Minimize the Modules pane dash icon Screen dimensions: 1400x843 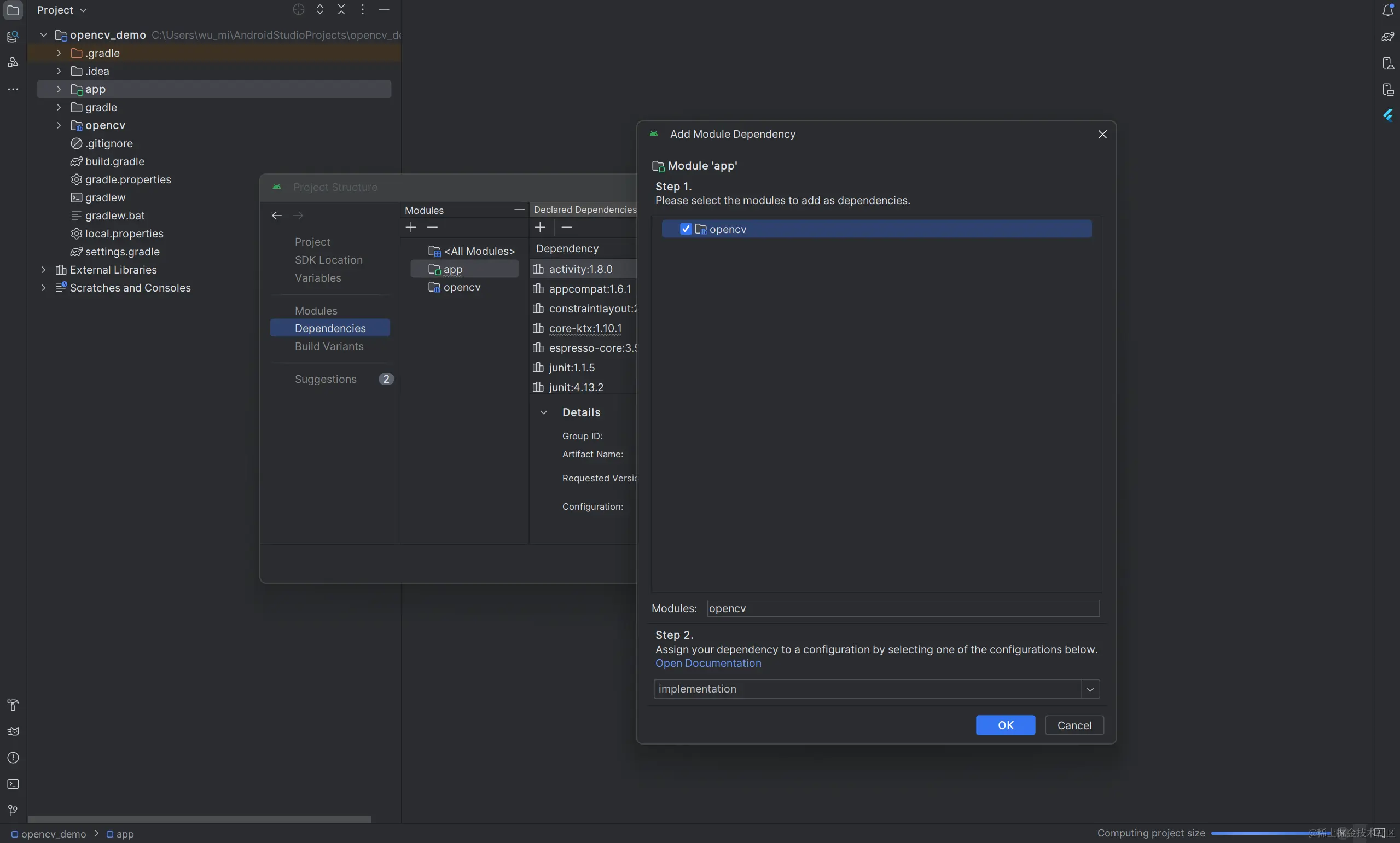click(519, 210)
